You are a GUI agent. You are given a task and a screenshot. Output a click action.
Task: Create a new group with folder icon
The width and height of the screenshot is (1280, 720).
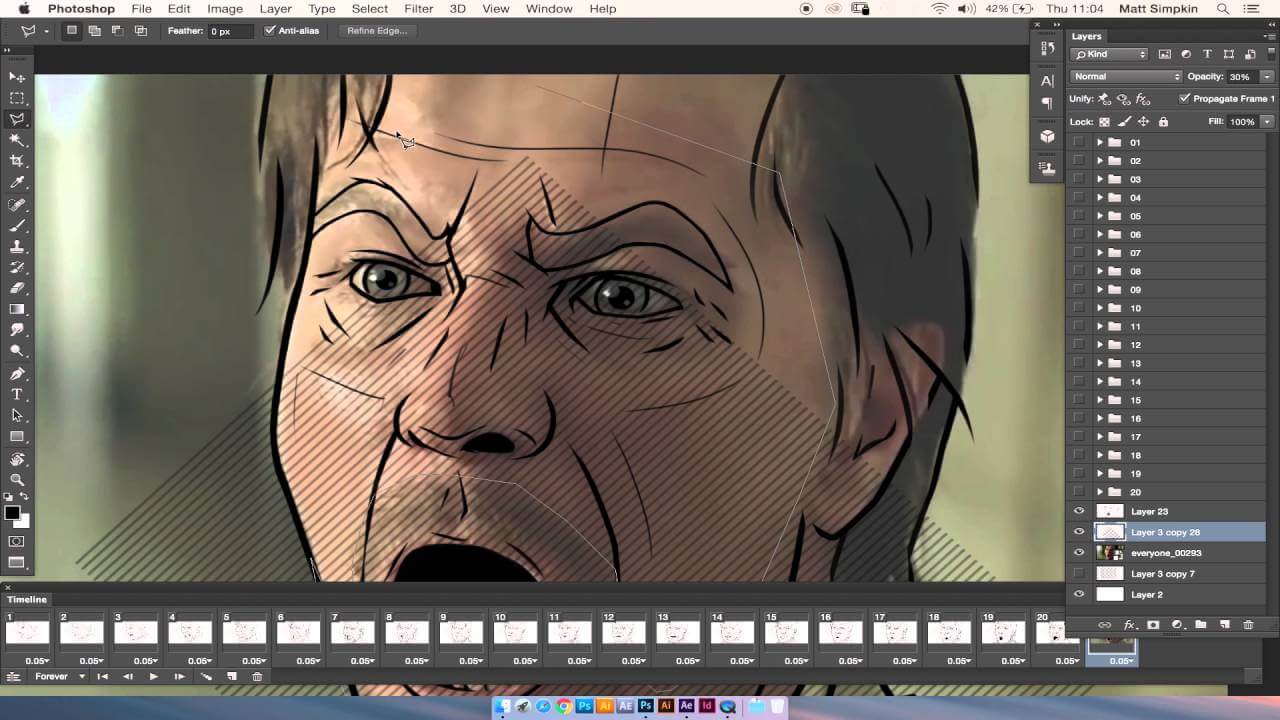pos(1200,625)
